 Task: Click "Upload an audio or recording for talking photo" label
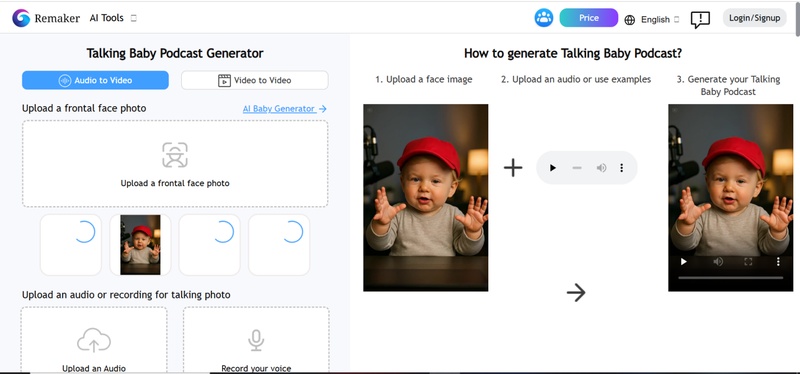coord(126,295)
